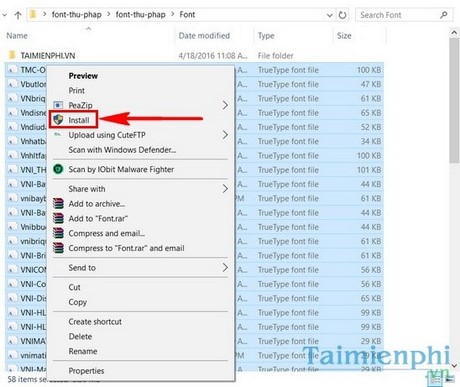Click the Install shield icon

[x=58, y=120]
